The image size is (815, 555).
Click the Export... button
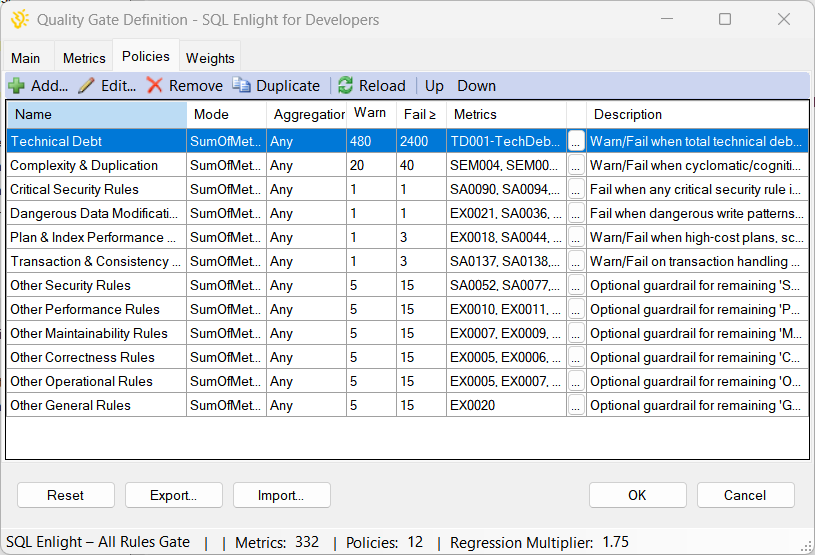174,495
